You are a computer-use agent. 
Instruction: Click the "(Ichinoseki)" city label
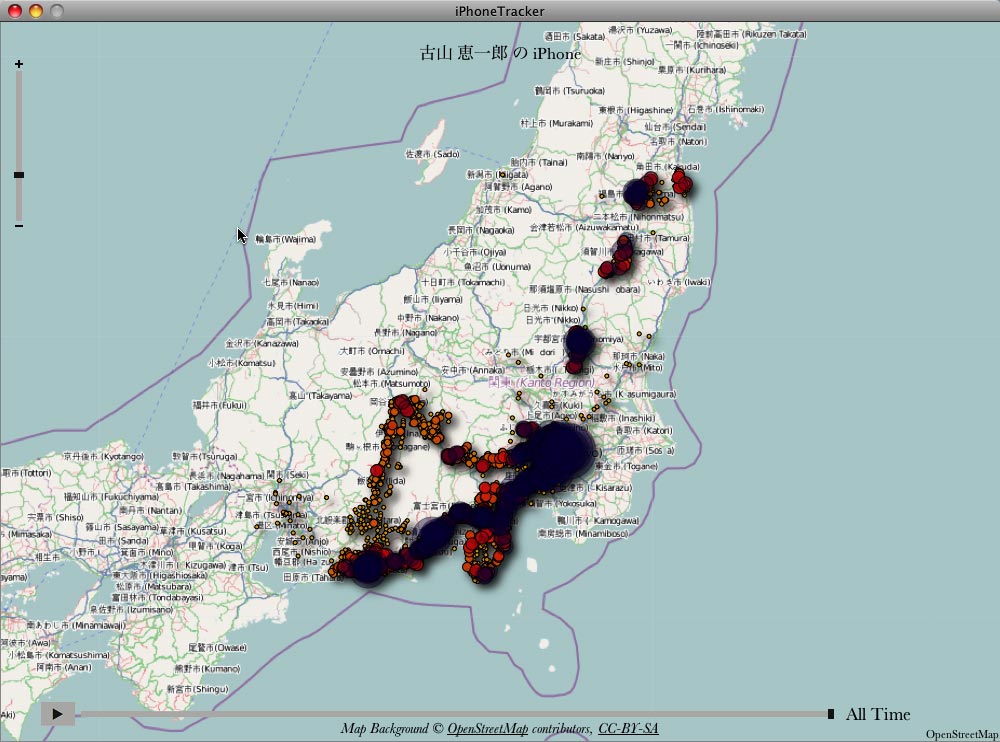tap(716, 45)
